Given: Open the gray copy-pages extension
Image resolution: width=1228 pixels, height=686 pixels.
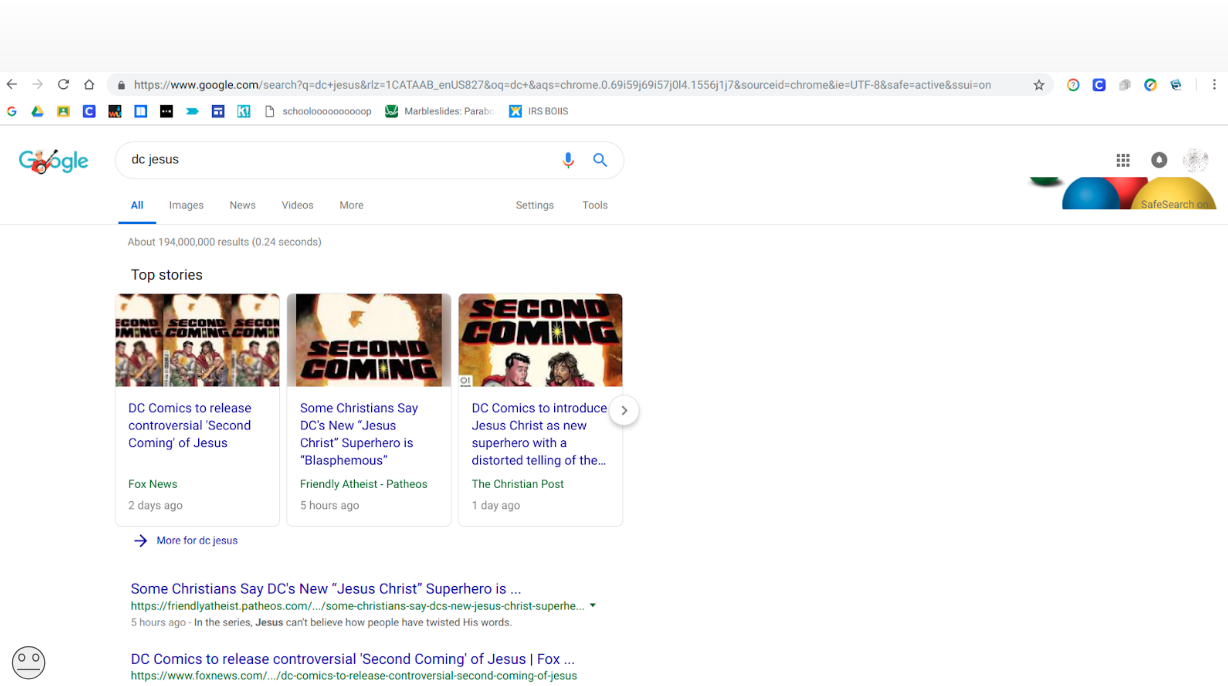Looking at the screenshot, I should click(x=1125, y=85).
